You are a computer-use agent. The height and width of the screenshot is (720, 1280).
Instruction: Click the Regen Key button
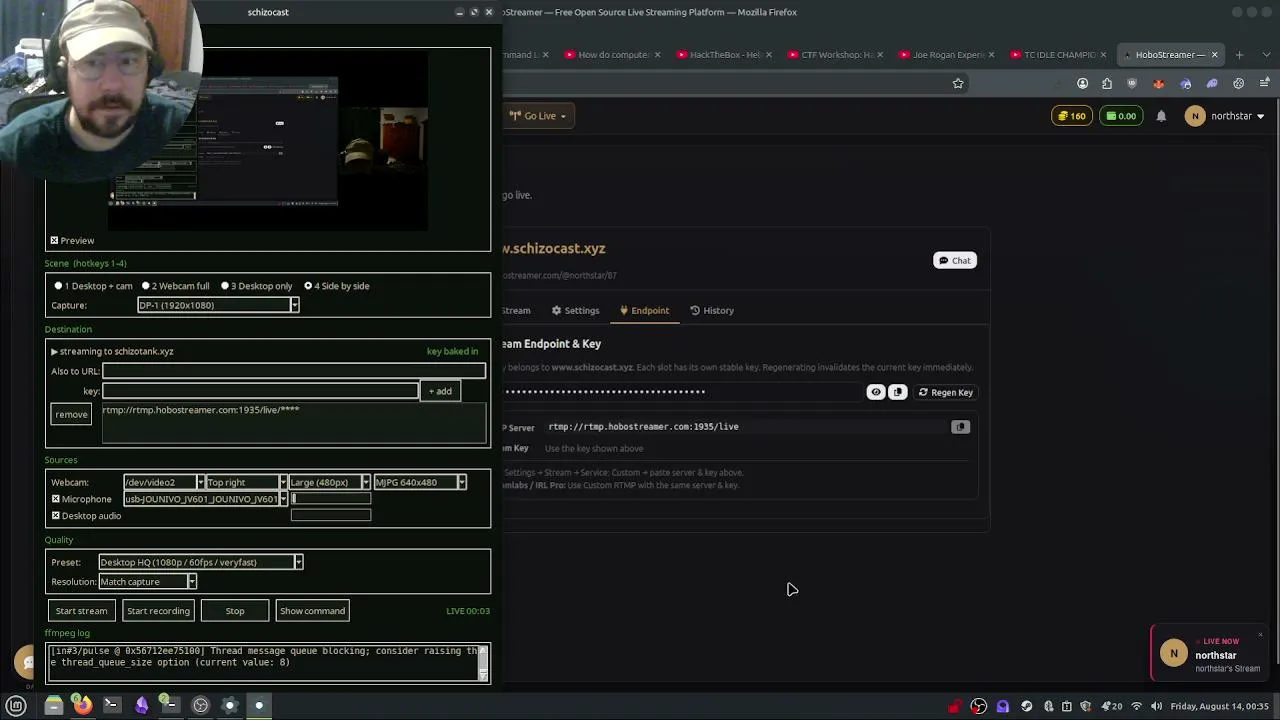tap(946, 392)
